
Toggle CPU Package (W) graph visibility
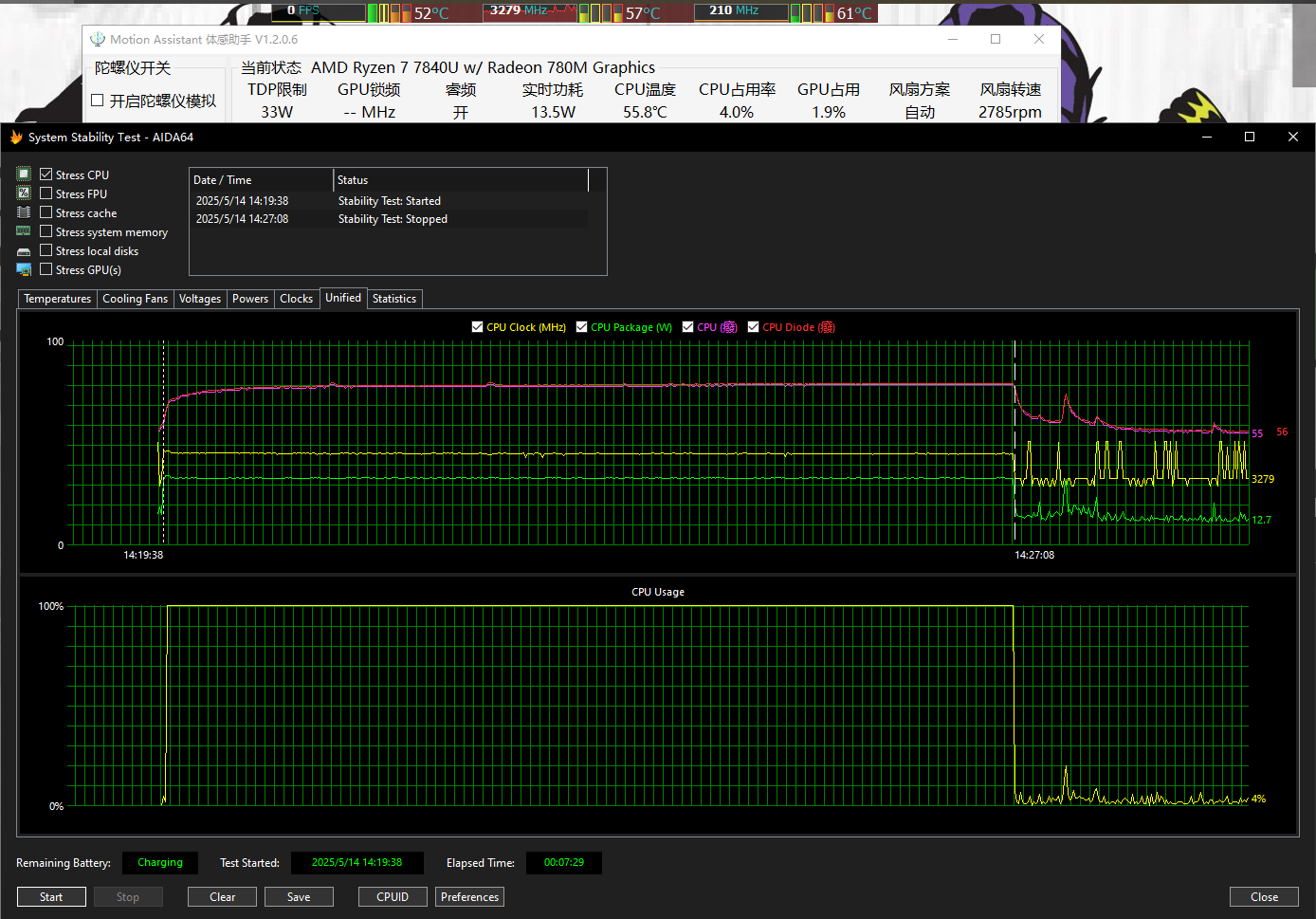(581, 327)
